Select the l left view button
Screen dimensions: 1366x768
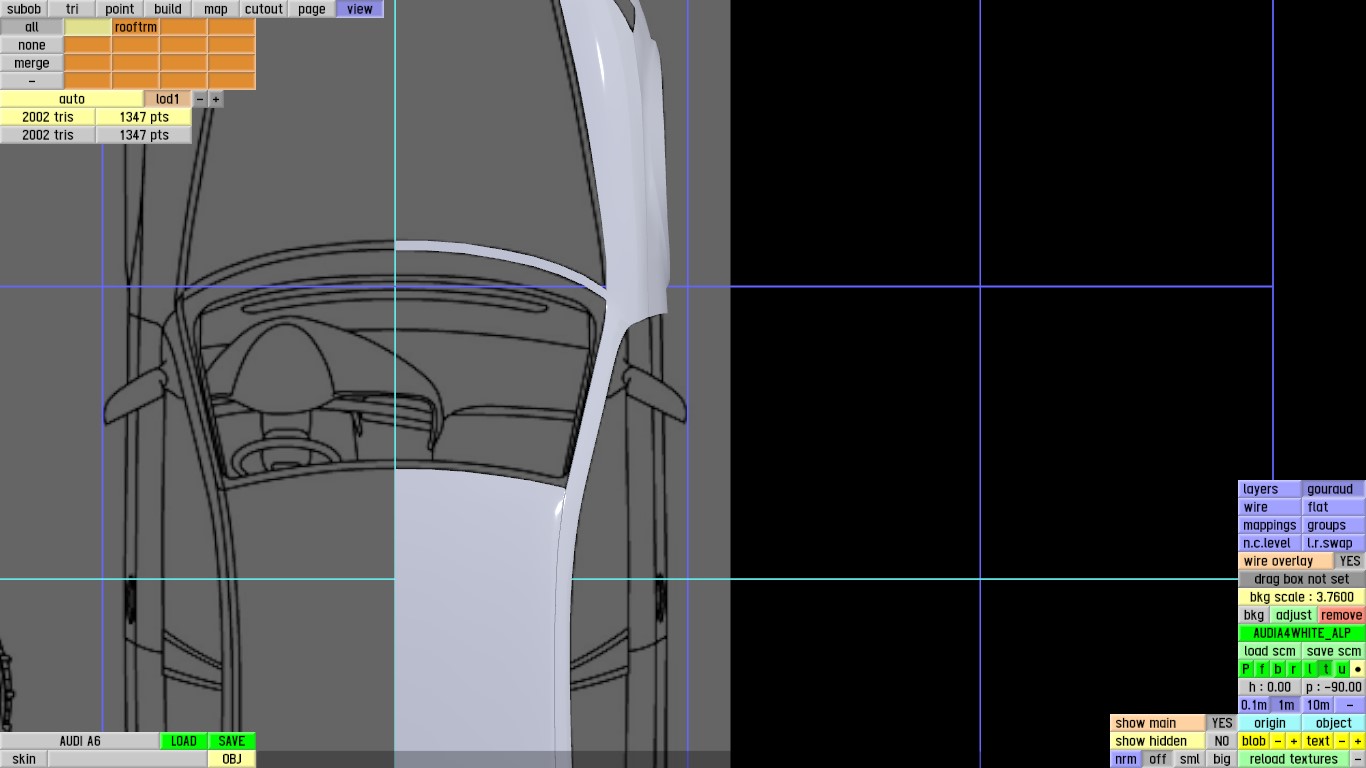tap(1310, 669)
